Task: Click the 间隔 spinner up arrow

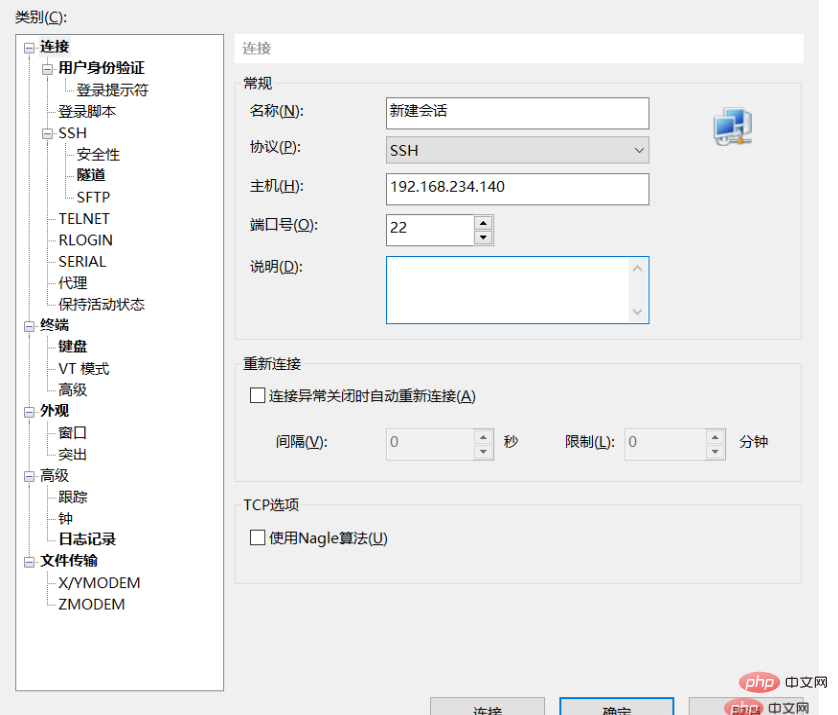Action: coord(483,437)
